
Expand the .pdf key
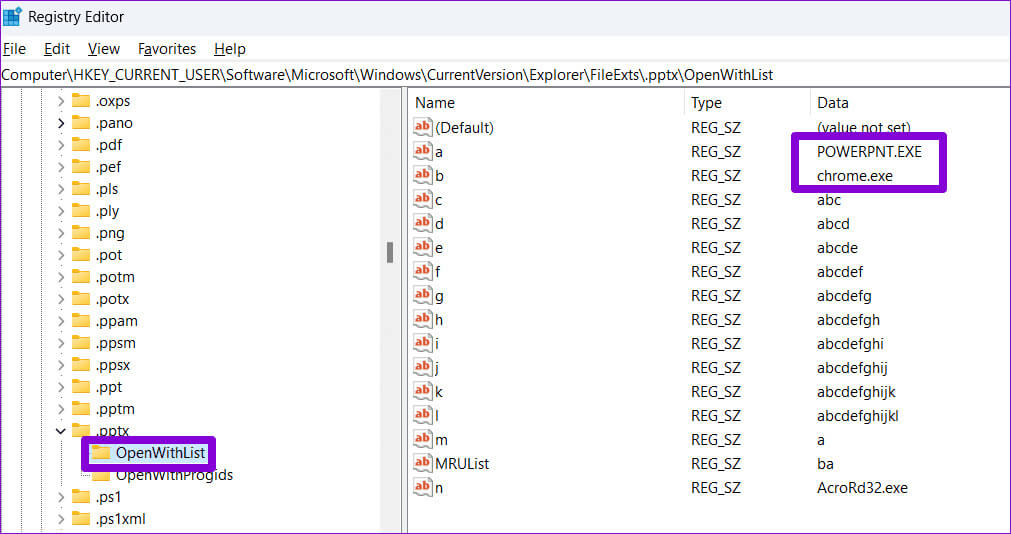61,145
